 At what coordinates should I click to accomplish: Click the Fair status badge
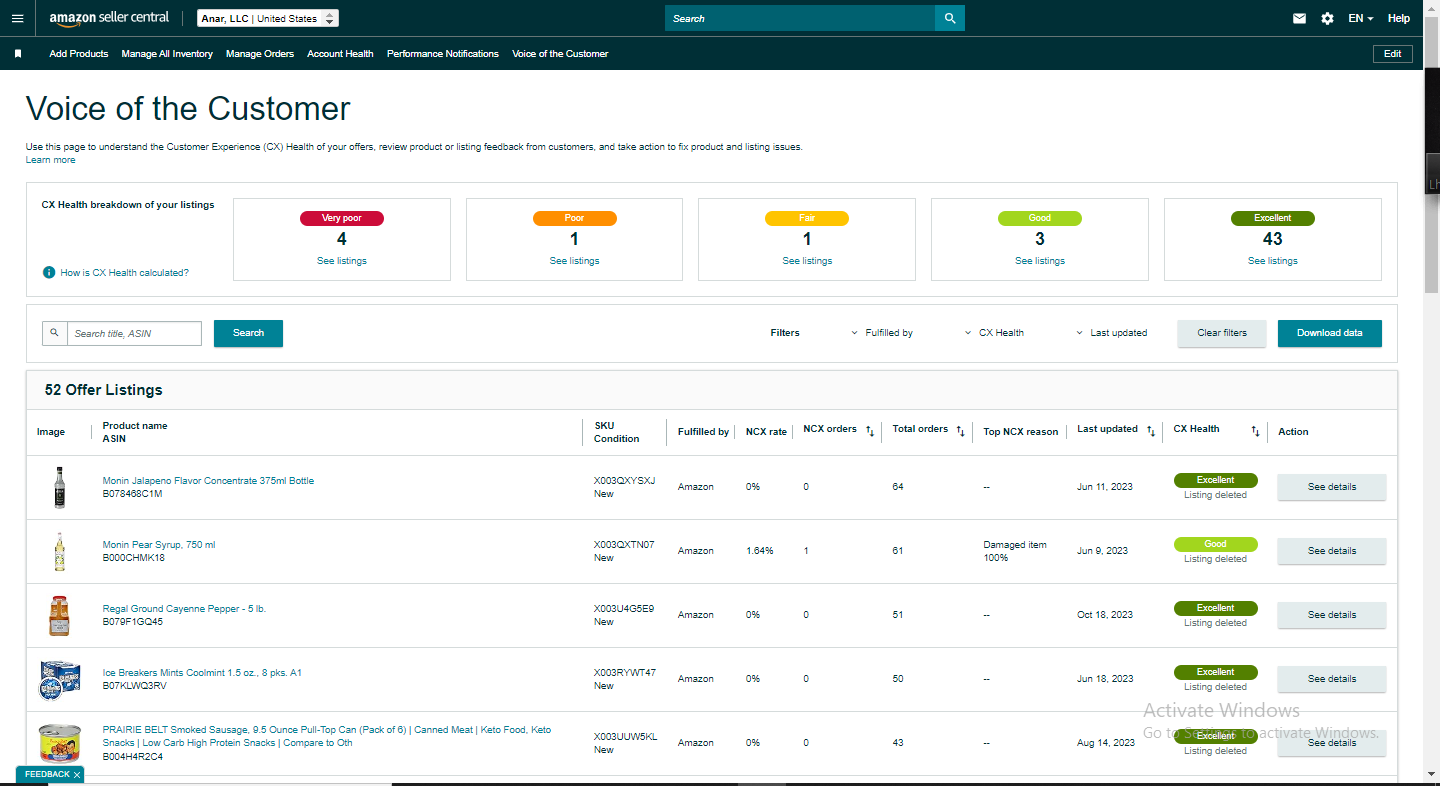click(x=807, y=218)
